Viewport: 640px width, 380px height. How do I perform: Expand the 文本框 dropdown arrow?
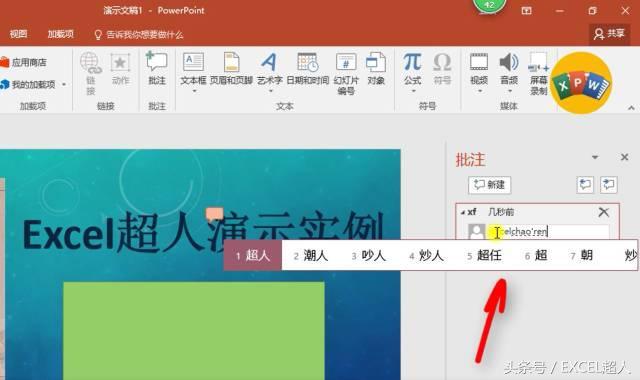(194, 91)
